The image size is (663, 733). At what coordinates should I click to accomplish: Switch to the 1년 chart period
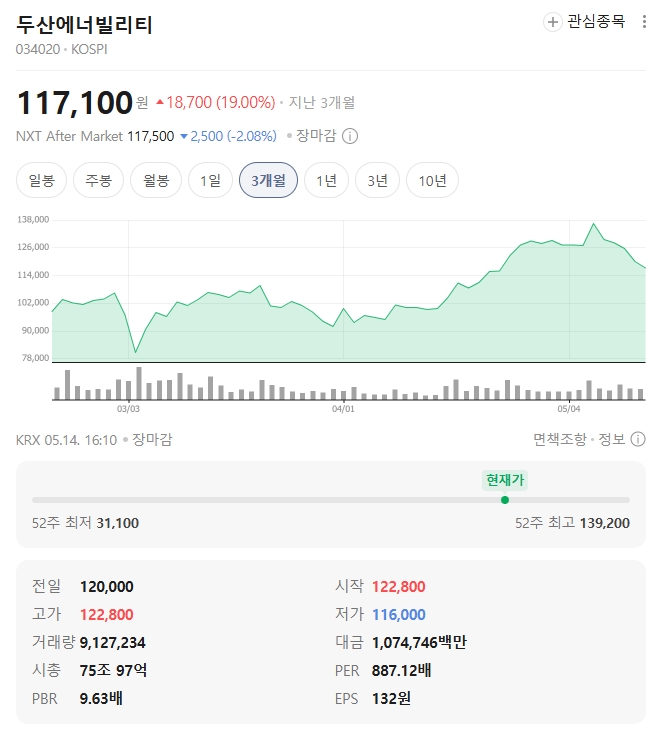click(x=326, y=180)
